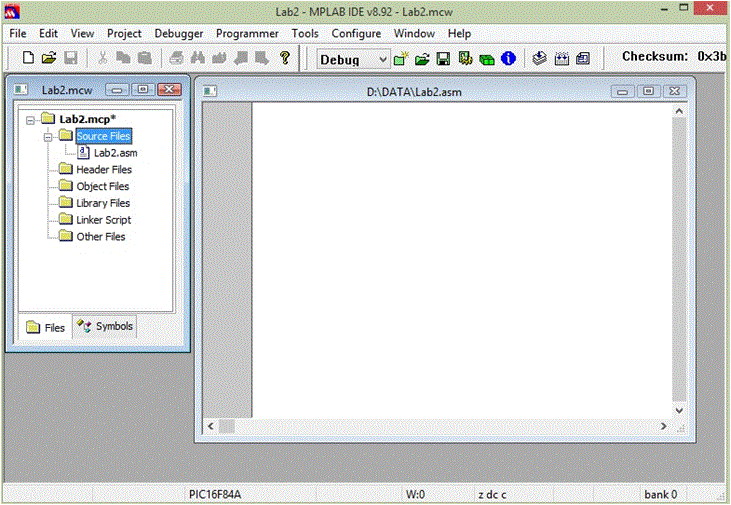Click the Lab2.mcw window icon

21,89
